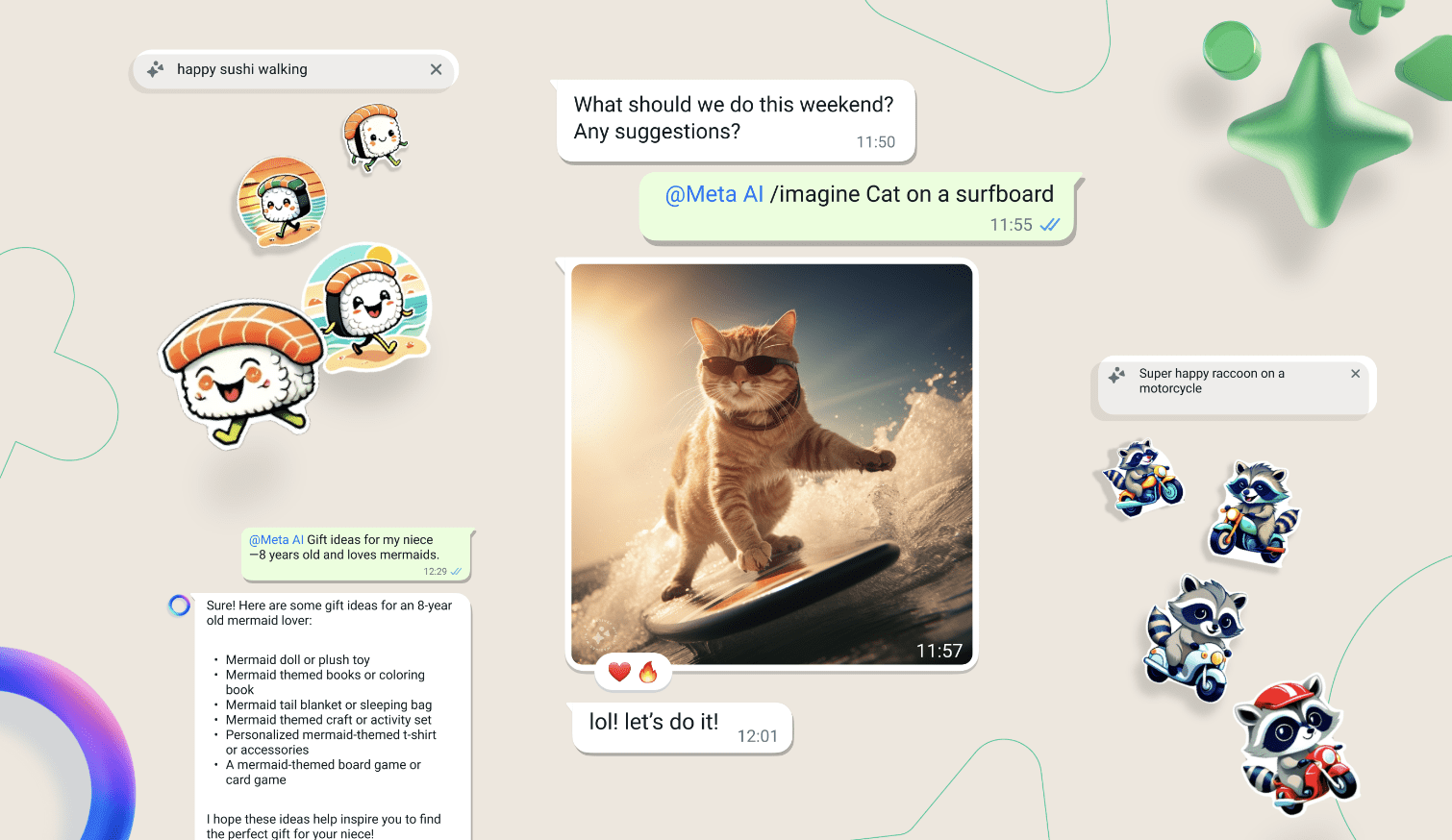Click 'Mermaid themed craft or activity set' line
1452x840 pixels.
pyautogui.click(x=328, y=720)
